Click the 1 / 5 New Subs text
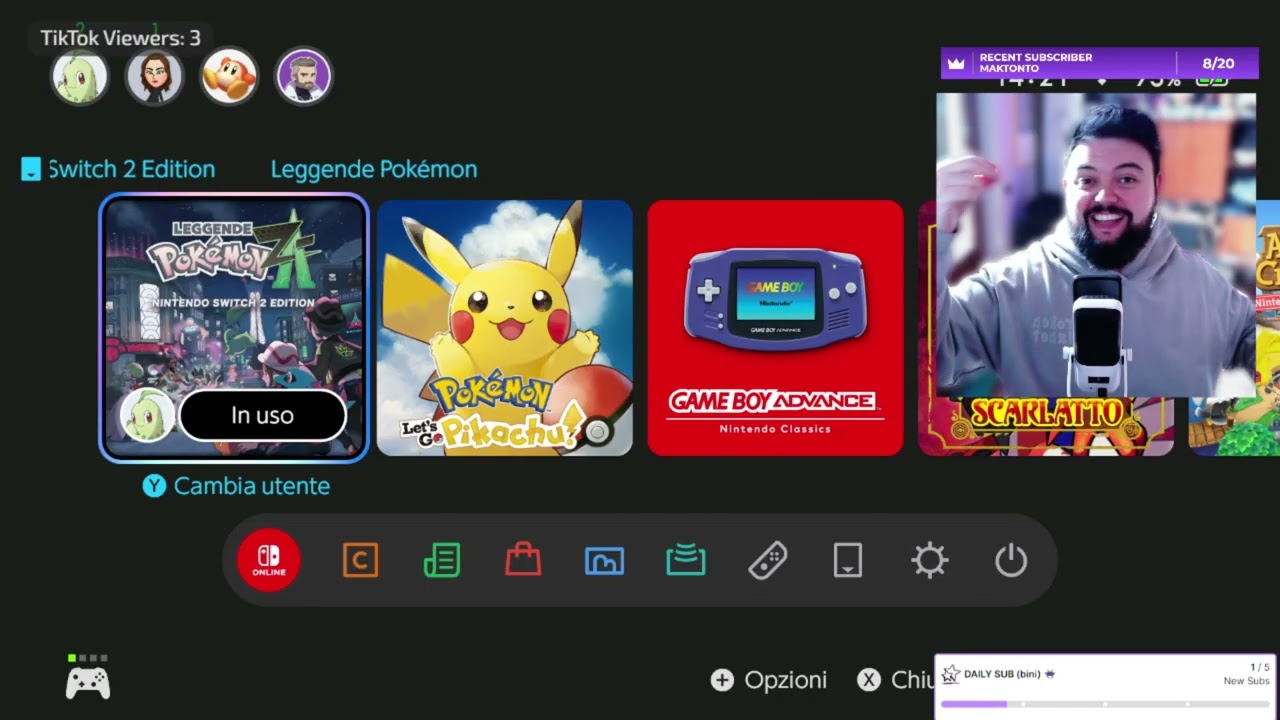1280x720 pixels. click(x=1246, y=674)
